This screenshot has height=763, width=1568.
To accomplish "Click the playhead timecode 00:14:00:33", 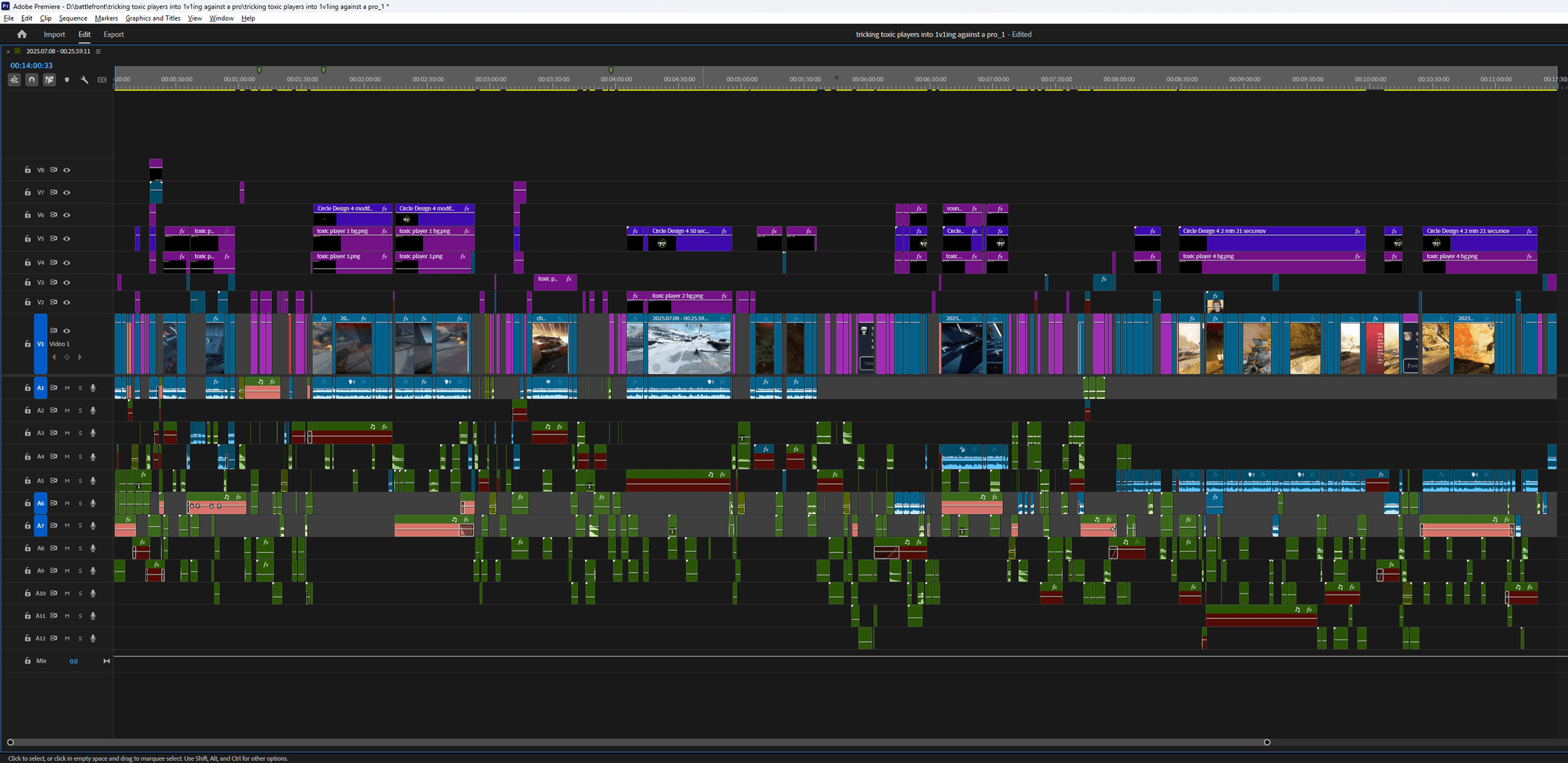I will point(31,66).
